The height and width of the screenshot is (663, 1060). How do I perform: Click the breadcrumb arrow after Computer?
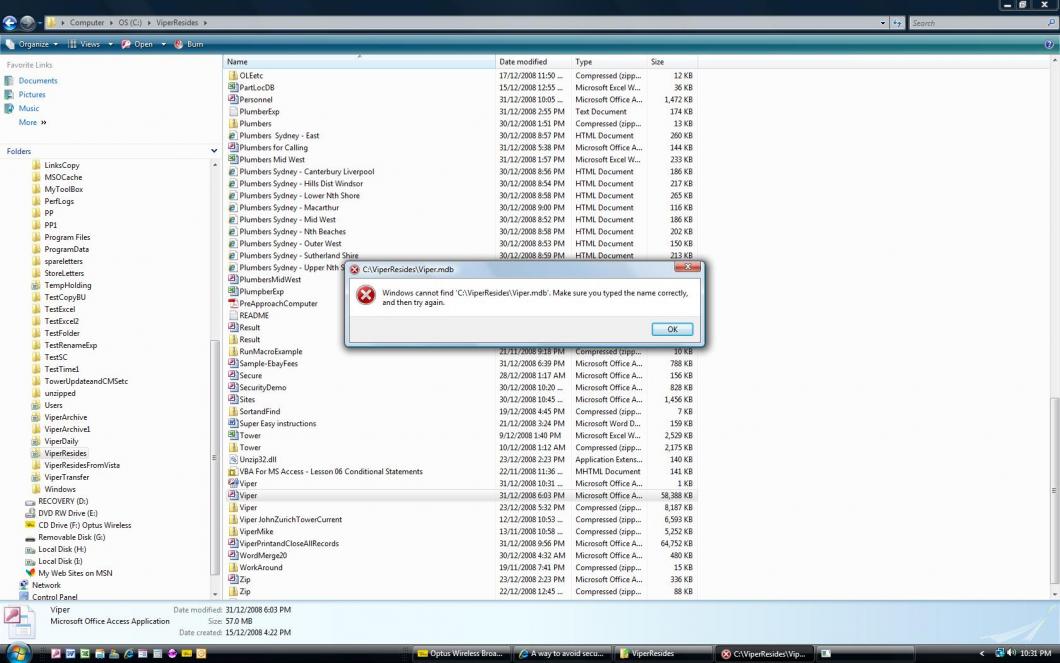[x=112, y=23]
